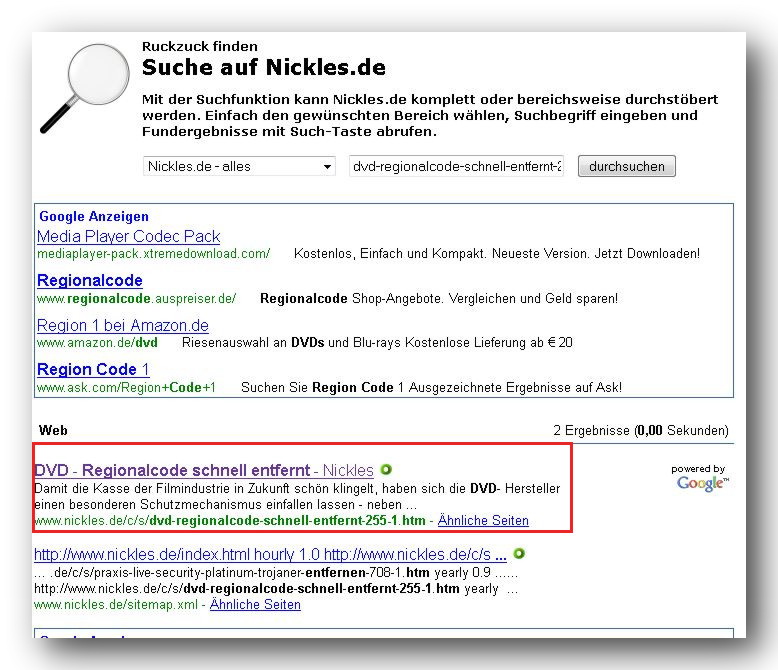778x670 pixels.
Task: Open the Media Player Codec Pack ad
Action: 129,236
